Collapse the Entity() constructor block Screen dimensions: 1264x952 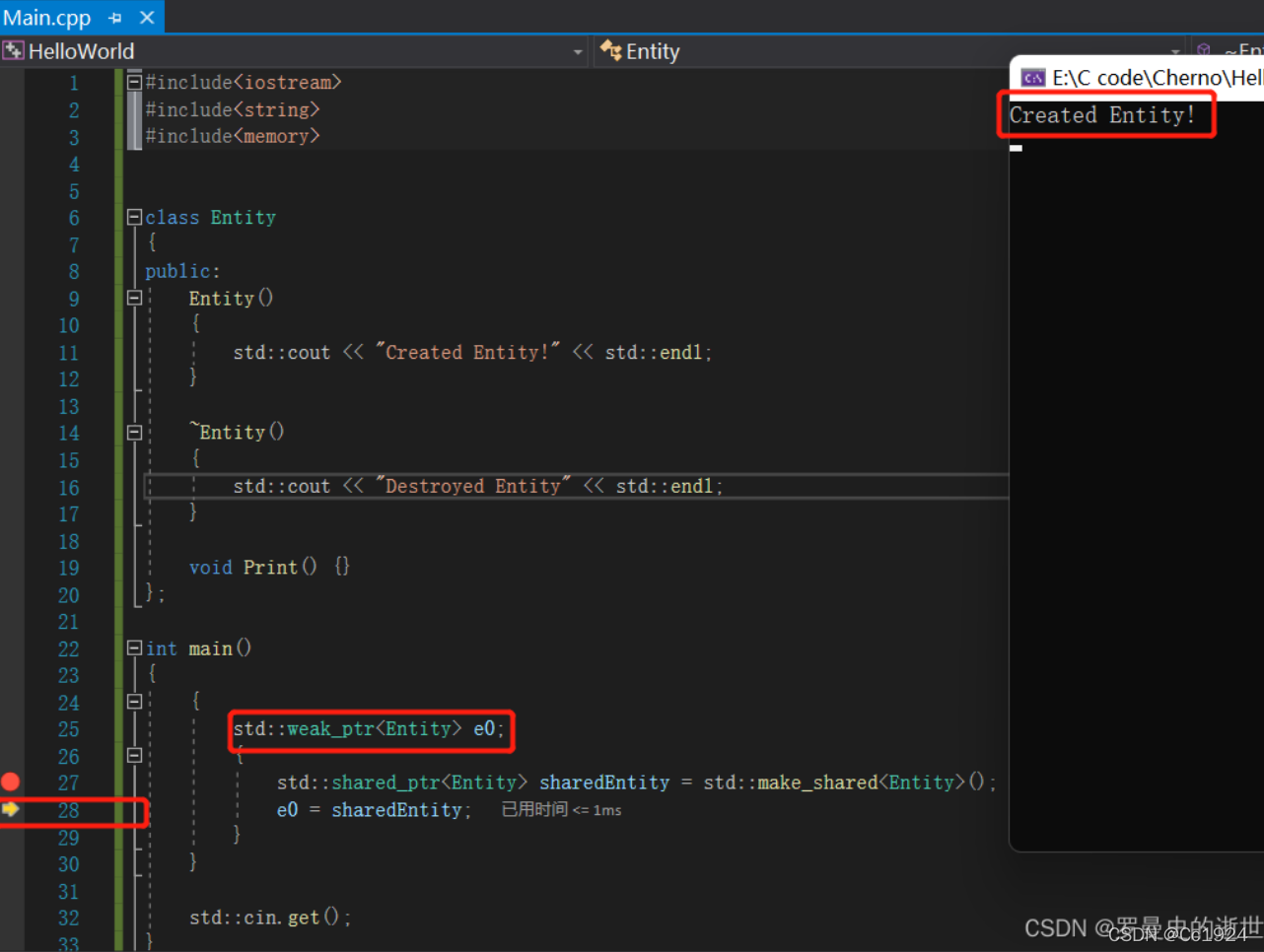point(135,298)
